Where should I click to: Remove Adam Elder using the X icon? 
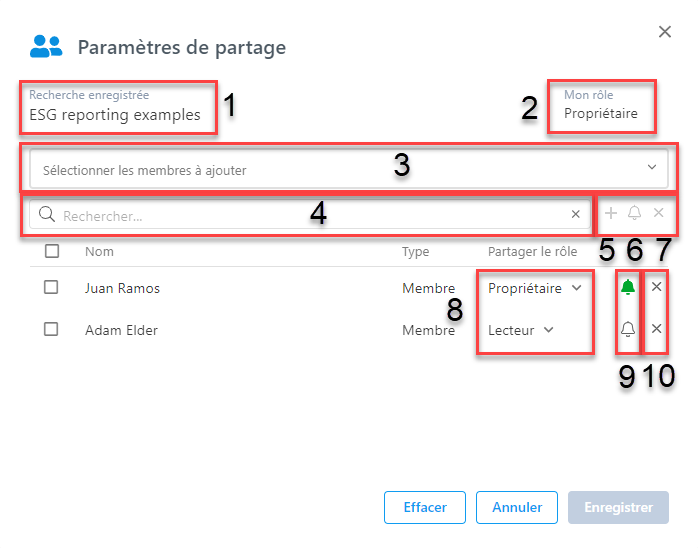pos(656,329)
